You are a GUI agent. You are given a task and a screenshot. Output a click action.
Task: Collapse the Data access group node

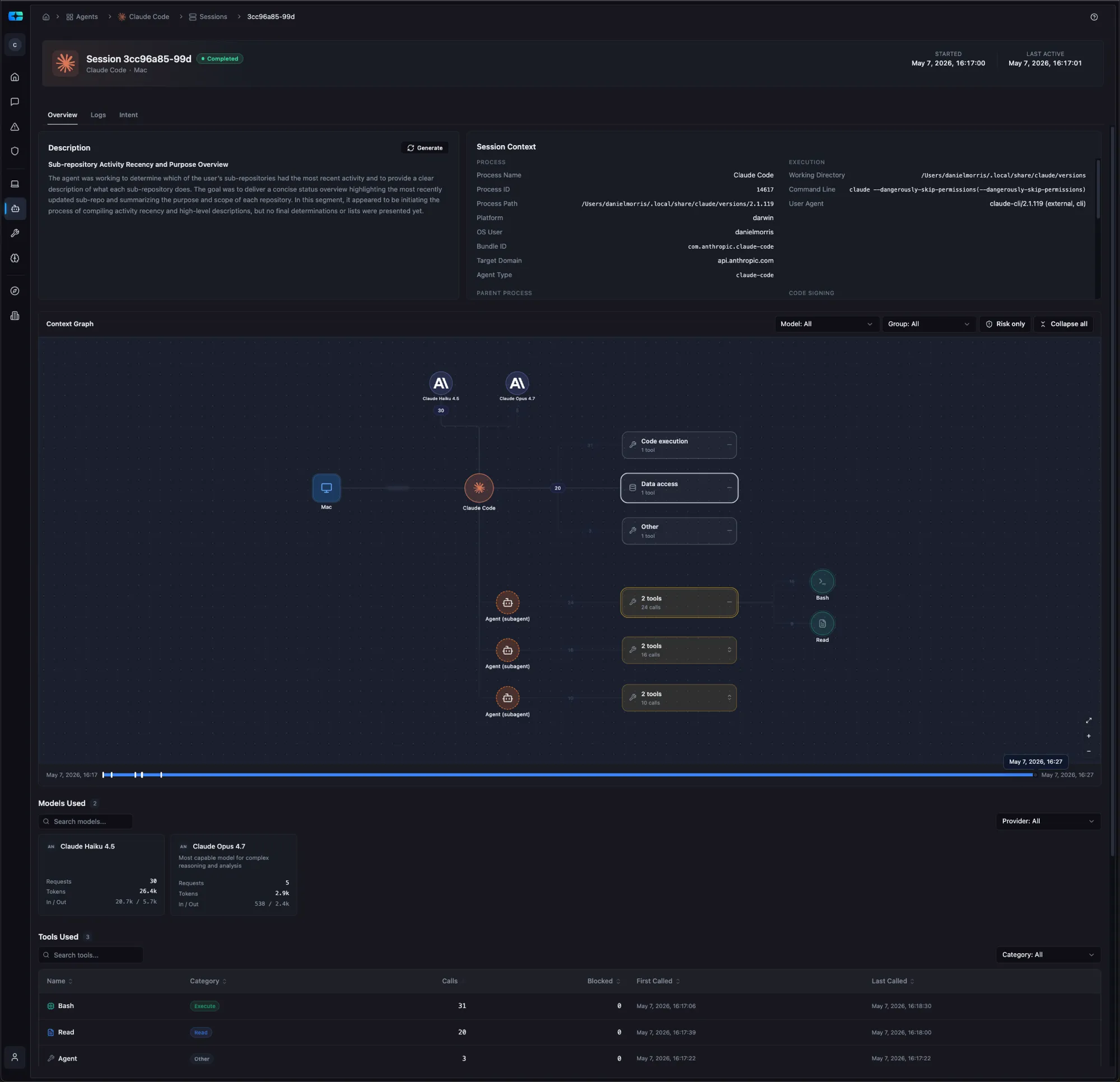pyautogui.click(x=729, y=488)
